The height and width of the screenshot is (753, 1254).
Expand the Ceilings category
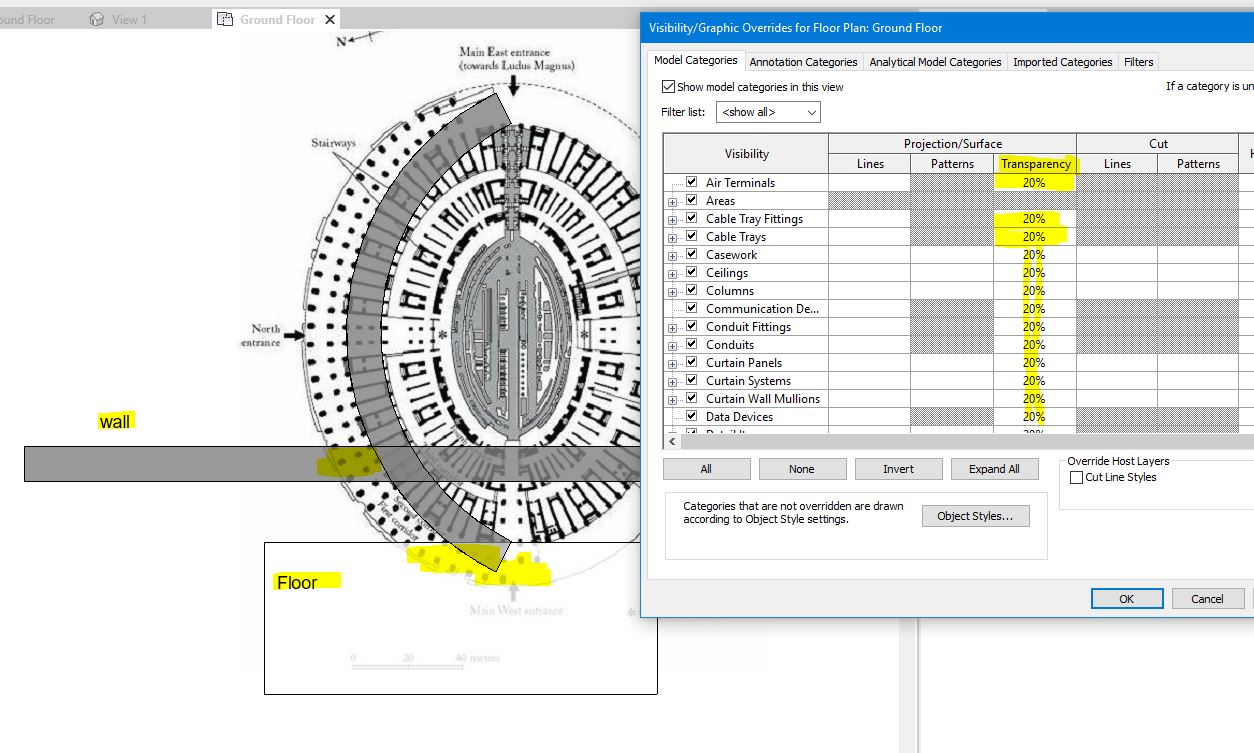click(673, 274)
